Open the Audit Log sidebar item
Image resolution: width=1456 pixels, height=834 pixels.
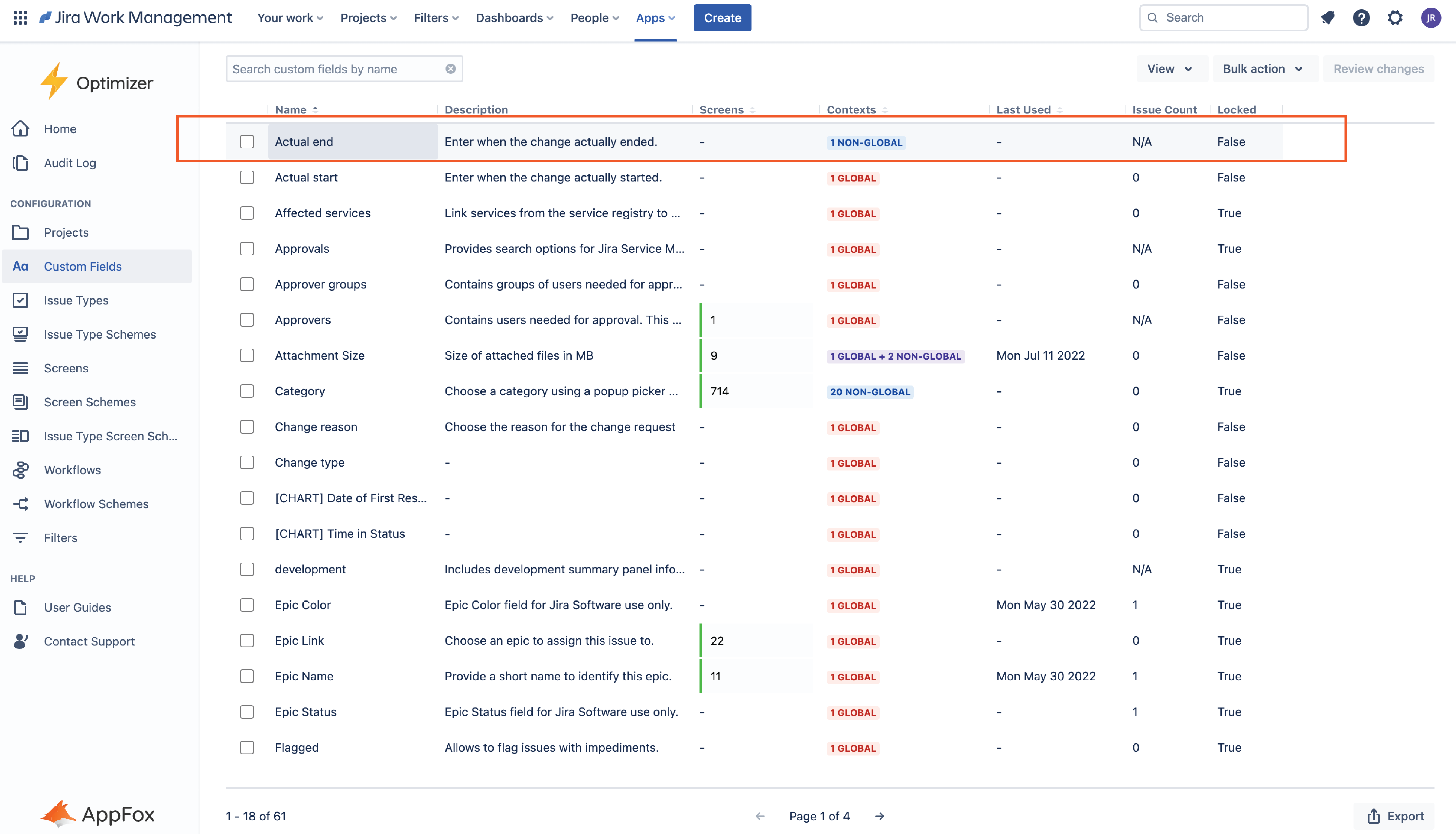70,163
